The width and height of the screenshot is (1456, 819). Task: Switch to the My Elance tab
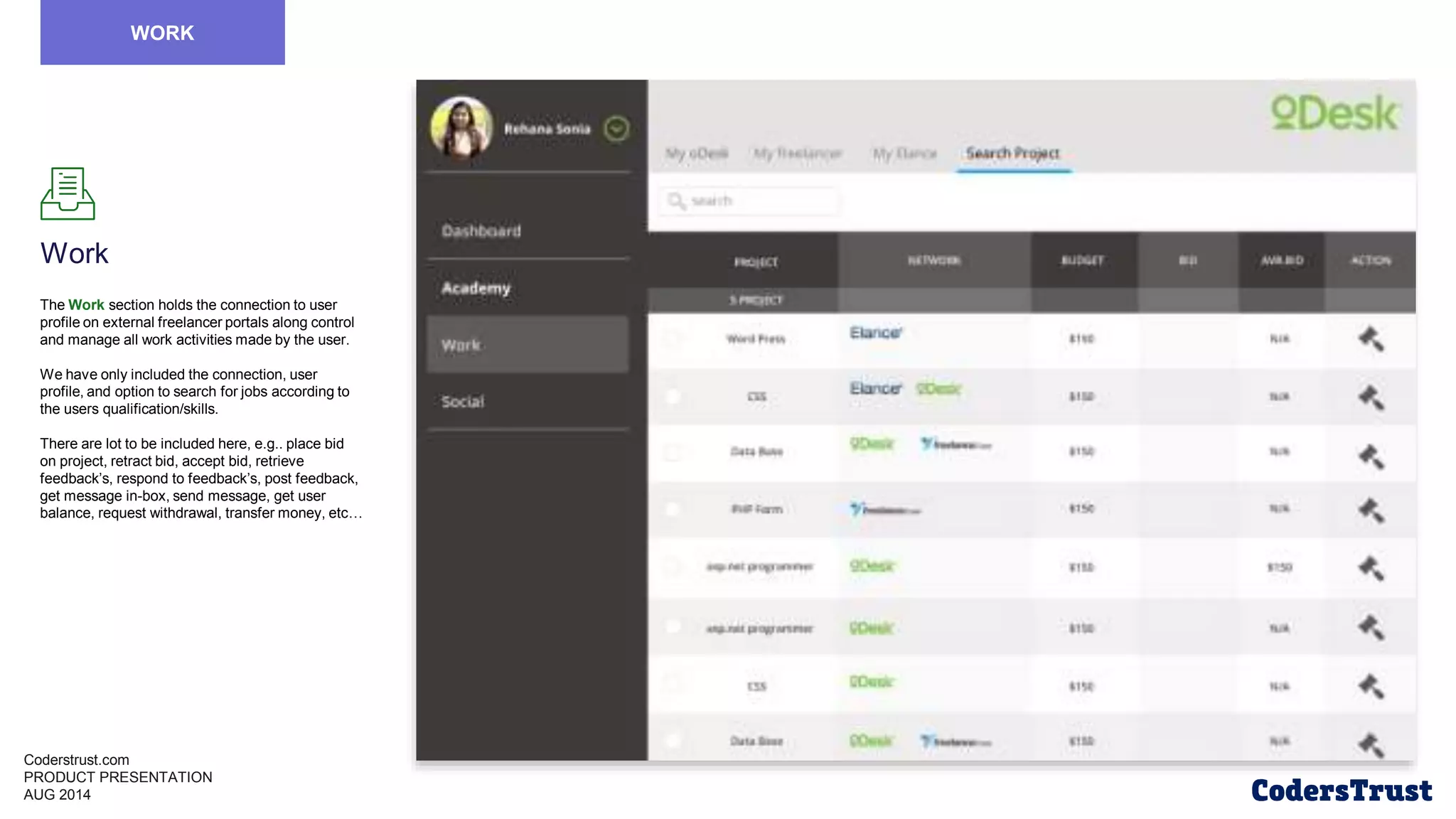click(x=904, y=154)
